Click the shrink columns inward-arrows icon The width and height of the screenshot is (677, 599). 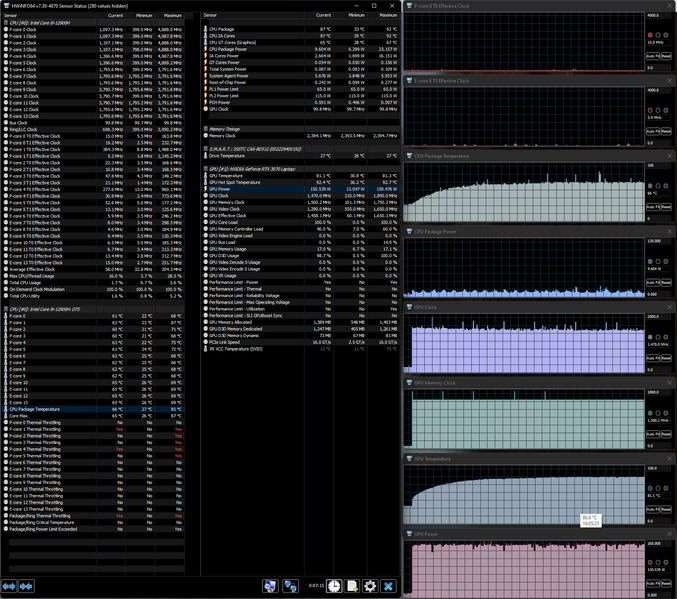(26, 586)
